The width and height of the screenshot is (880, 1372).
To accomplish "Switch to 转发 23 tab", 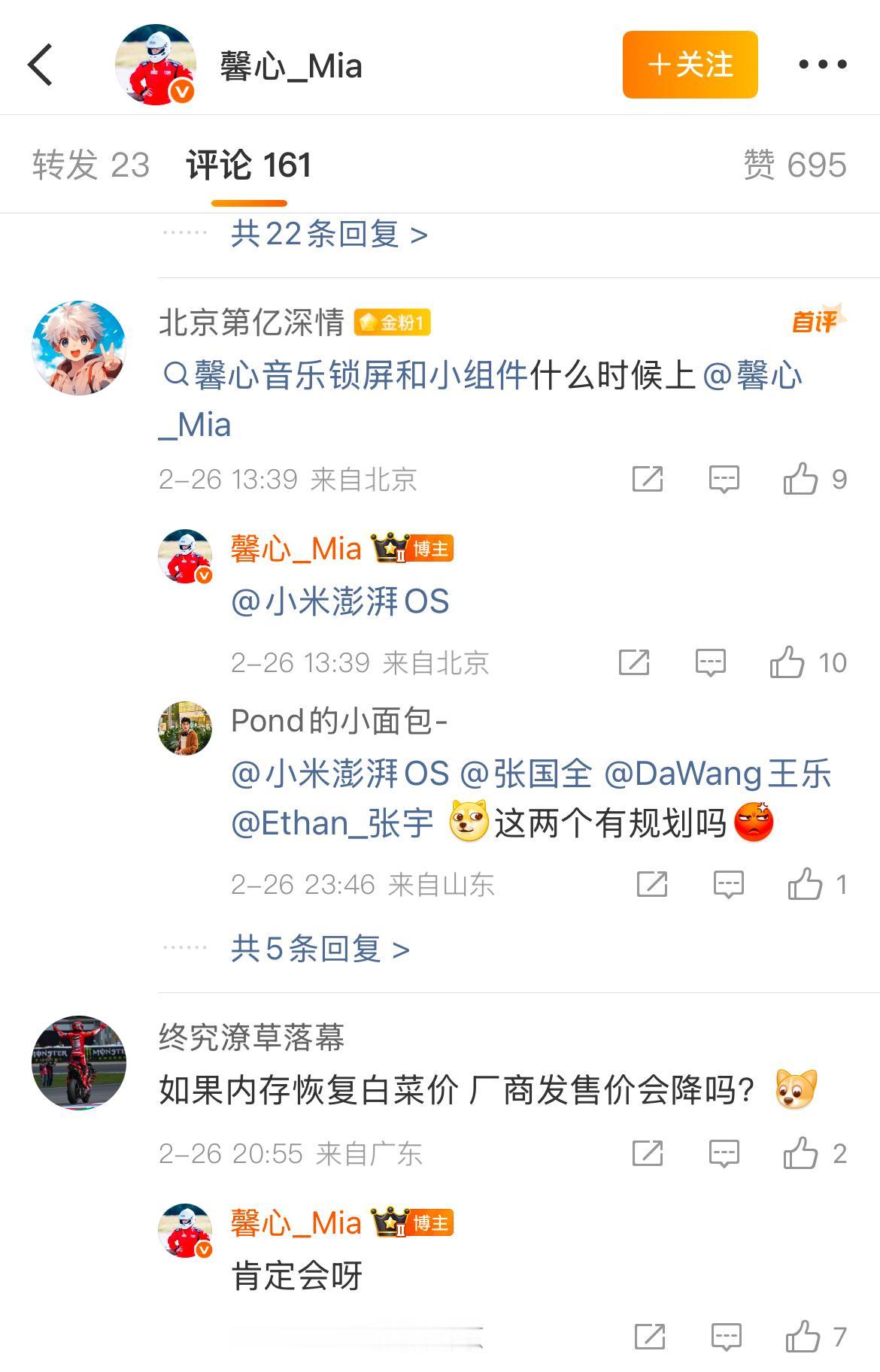I will coord(91,165).
